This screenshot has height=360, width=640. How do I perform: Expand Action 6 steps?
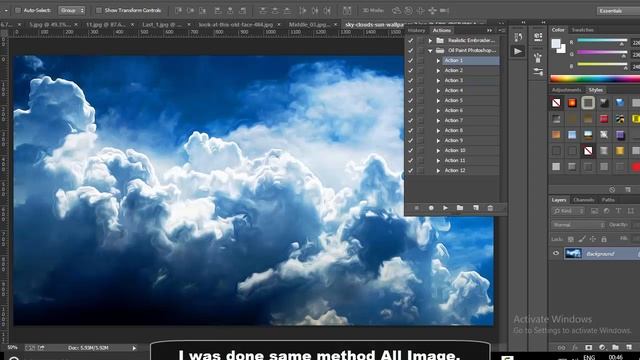(x=438, y=111)
